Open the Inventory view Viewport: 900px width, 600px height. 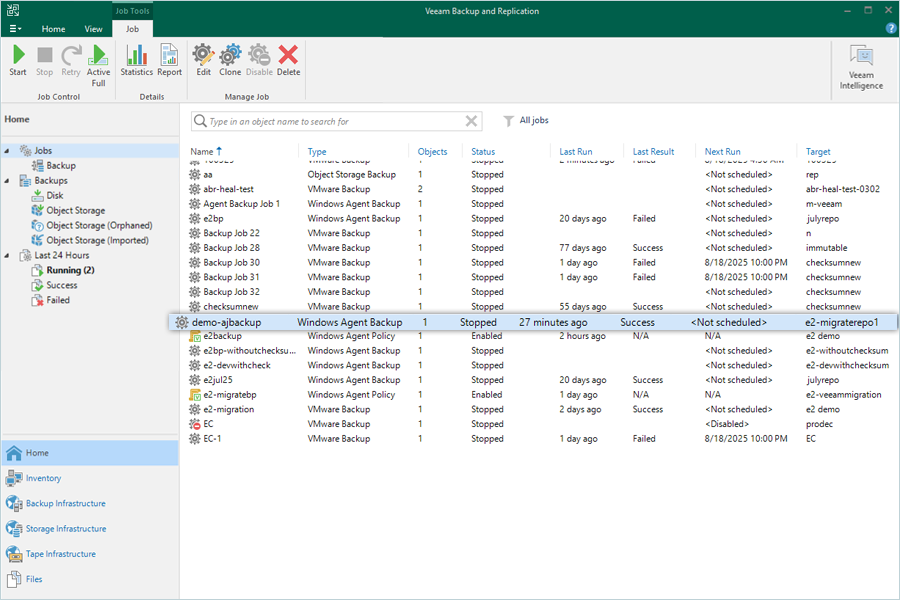[x=90, y=478]
